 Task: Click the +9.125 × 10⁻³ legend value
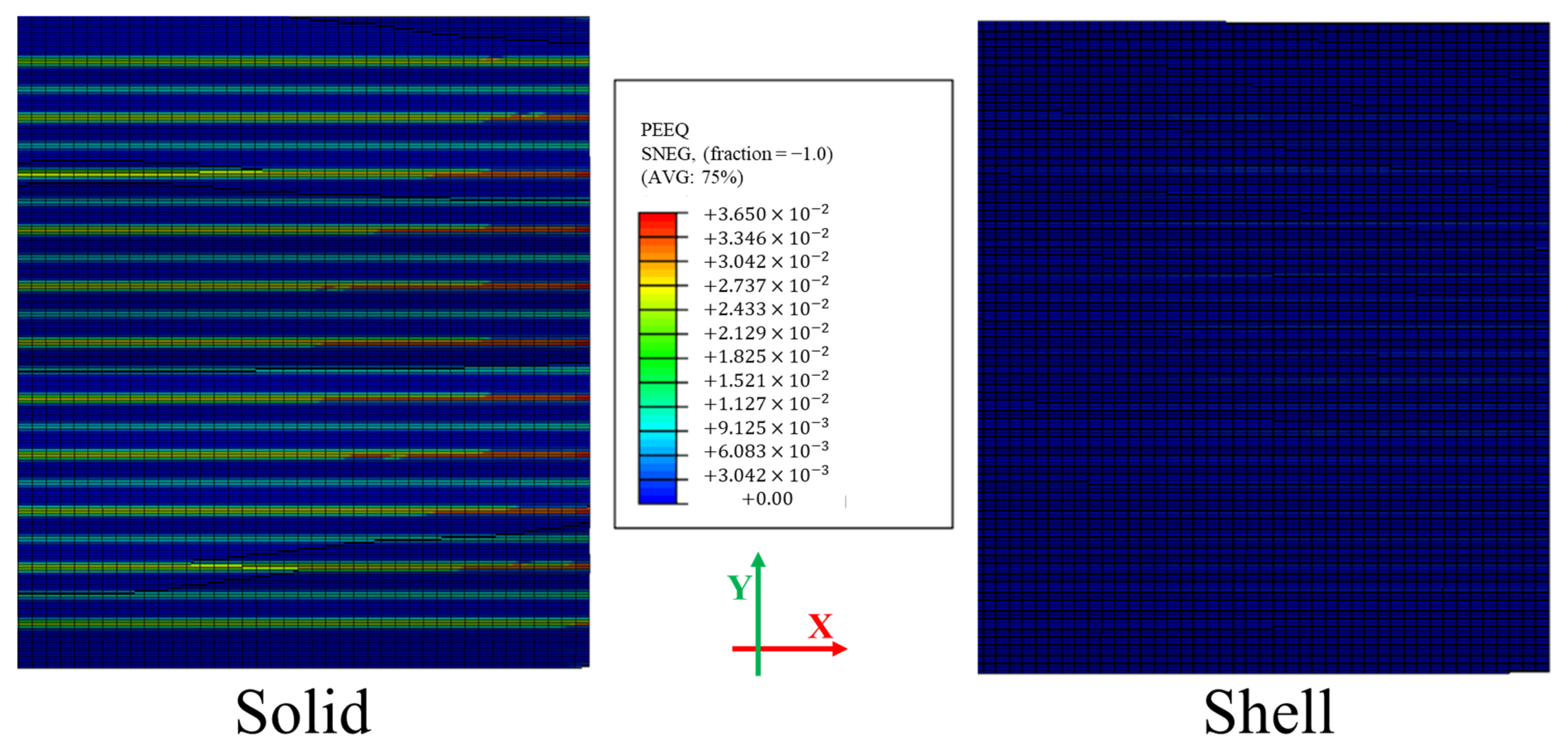coord(766,427)
